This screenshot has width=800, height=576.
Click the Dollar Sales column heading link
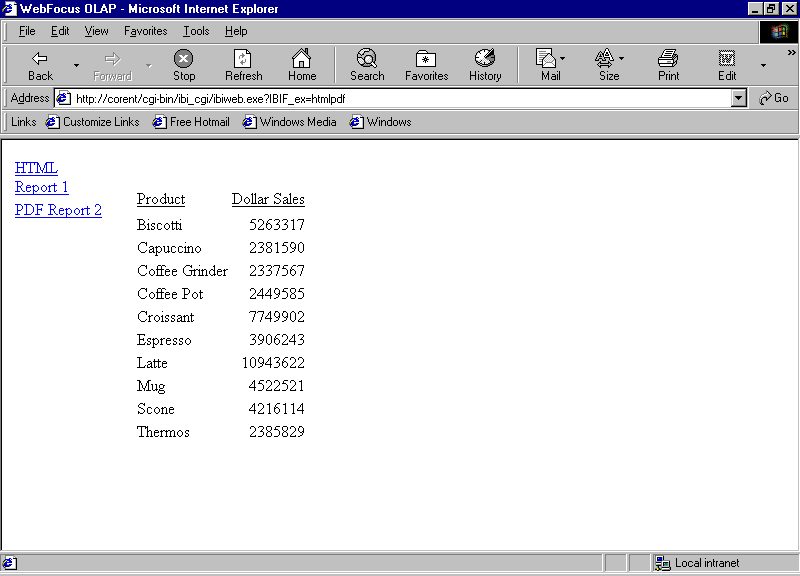(x=267, y=199)
